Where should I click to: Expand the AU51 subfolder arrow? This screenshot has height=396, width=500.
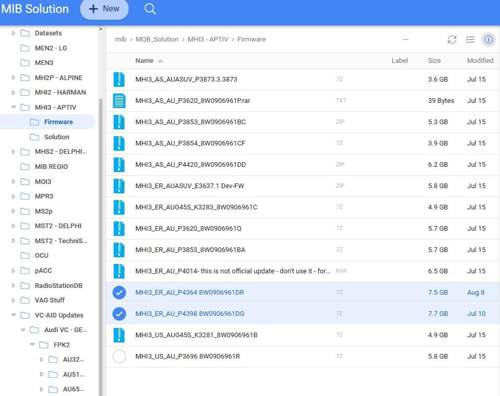[41, 374]
